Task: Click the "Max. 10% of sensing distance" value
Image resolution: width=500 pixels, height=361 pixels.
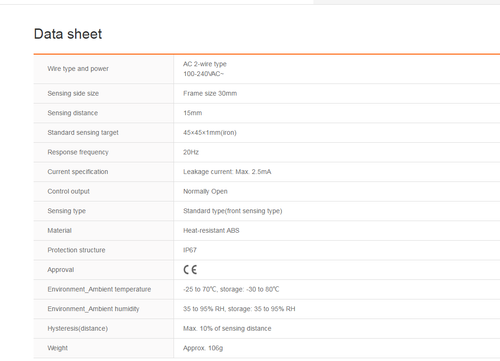Action: click(x=227, y=329)
